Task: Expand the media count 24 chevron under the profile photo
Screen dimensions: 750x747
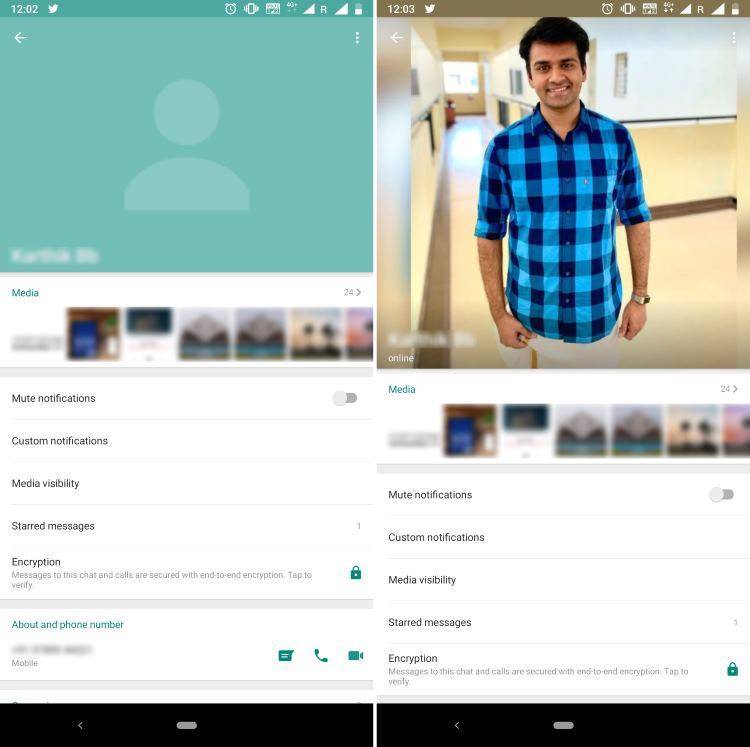Action: [x=730, y=389]
